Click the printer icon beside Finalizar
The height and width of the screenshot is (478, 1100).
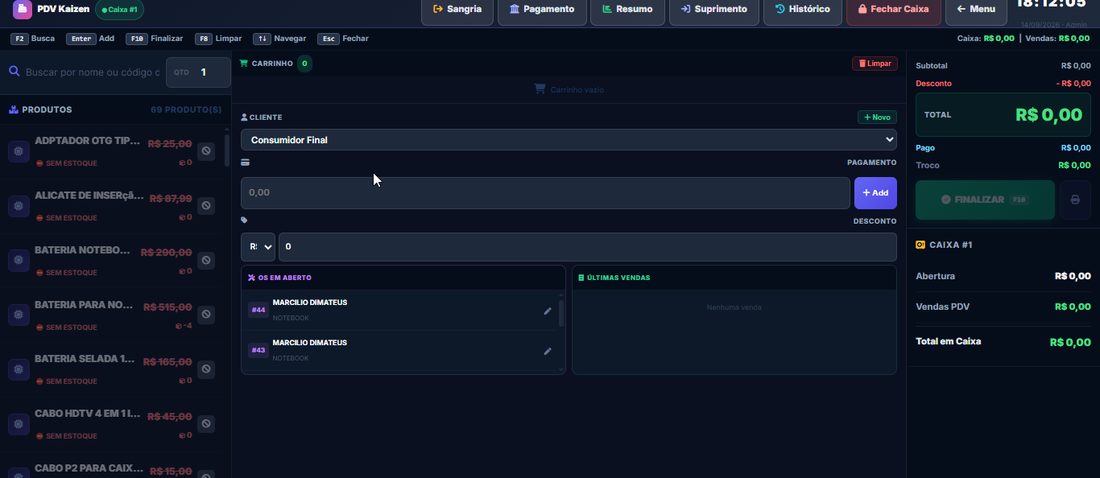click(x=1075, y=200)
